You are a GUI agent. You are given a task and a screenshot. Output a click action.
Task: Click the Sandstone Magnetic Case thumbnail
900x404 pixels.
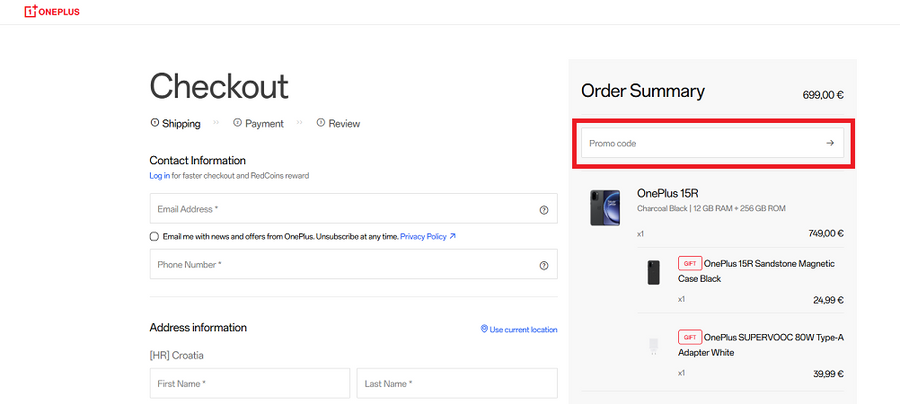click(x=654, y=272)
